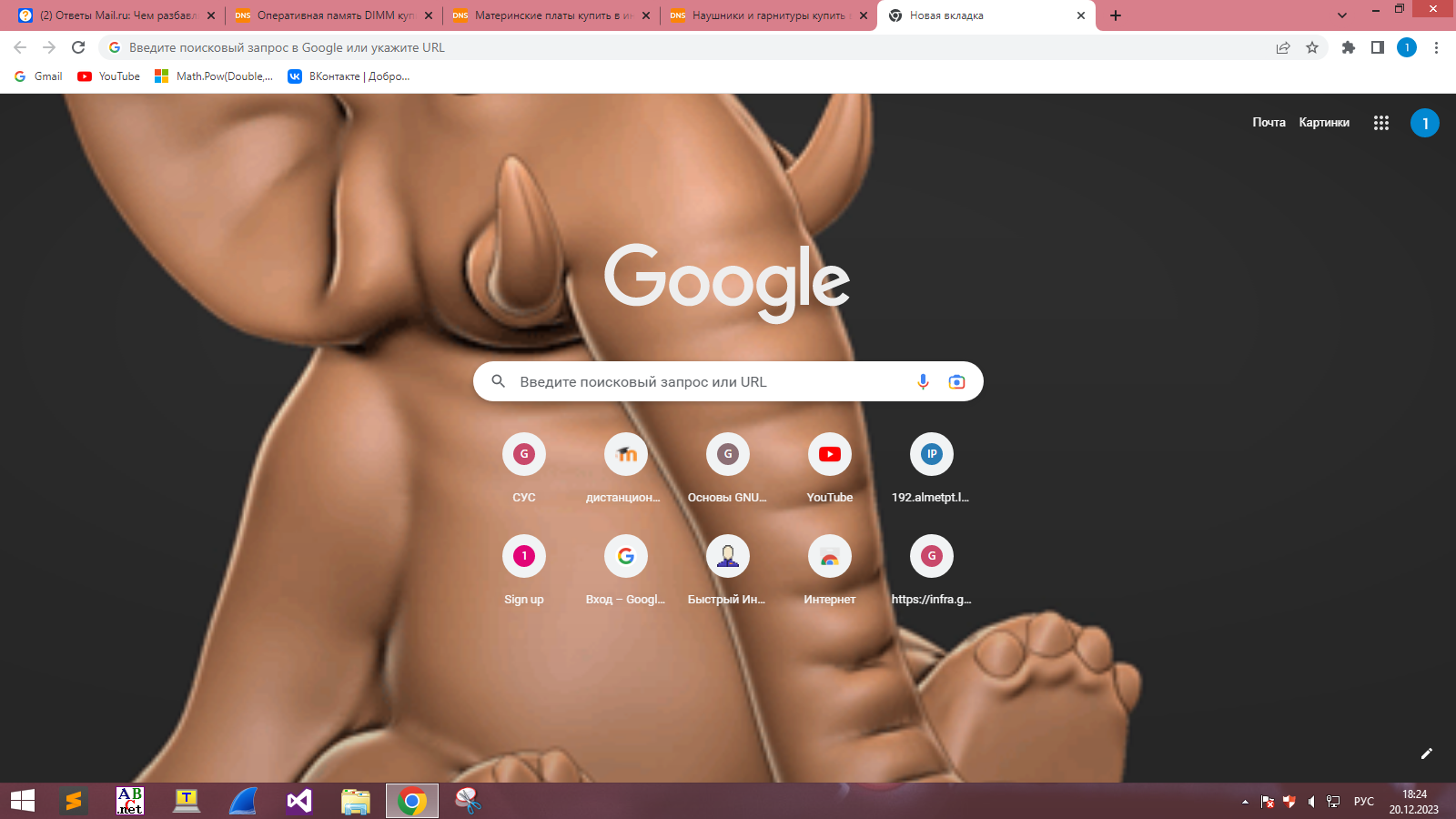Screen dimensions: 1456x819
Task: Open the https://infra.g... shortcut
Action: click(932, 571)
